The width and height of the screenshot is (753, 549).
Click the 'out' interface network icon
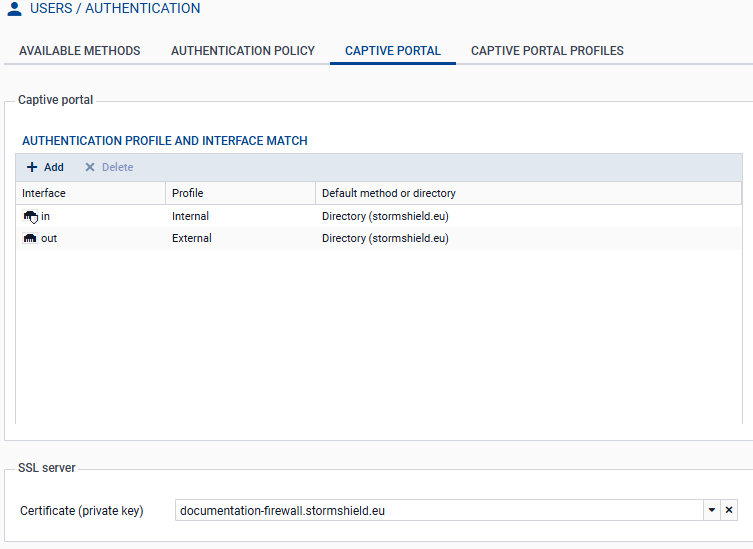(x=30, y=238)
